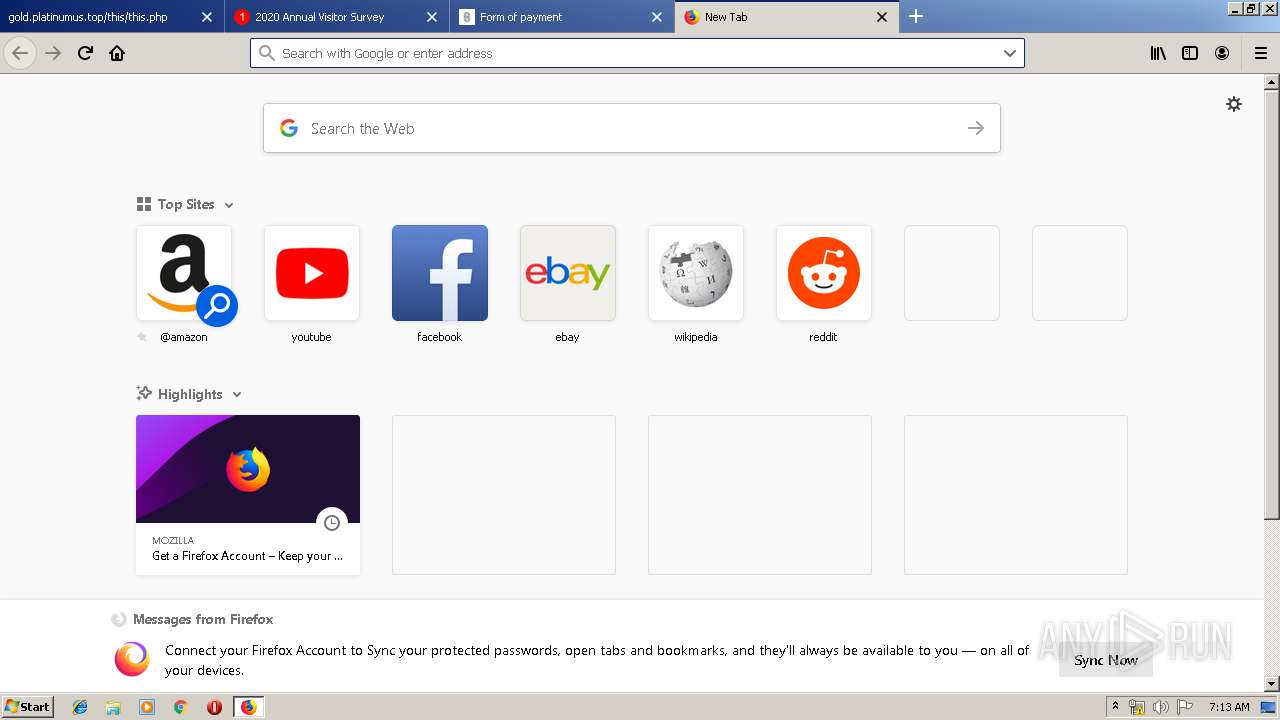Show hidden system tray icons

tap(1115, 706)
